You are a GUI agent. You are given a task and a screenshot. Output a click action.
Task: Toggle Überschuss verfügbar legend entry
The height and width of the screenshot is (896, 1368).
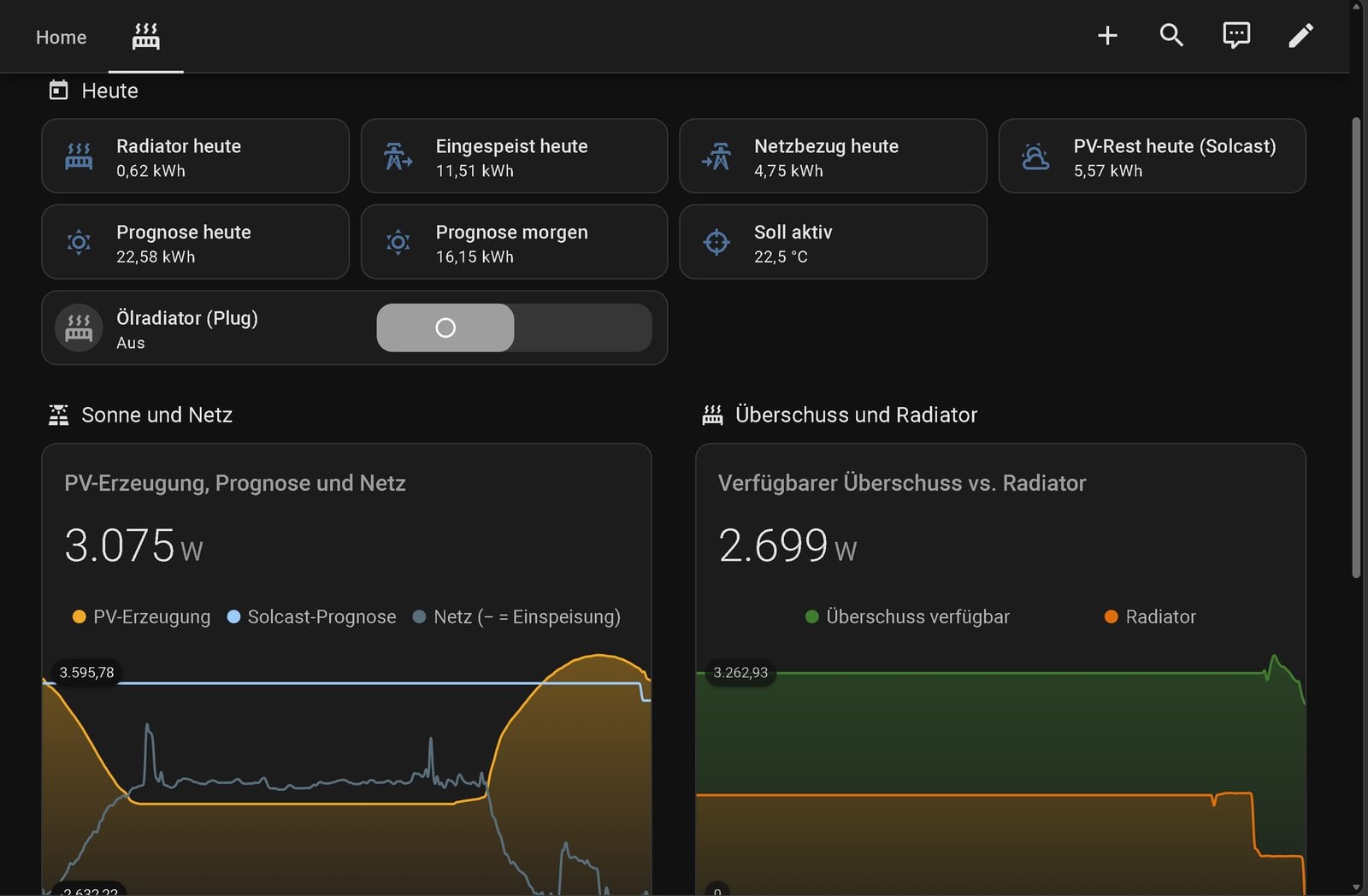pos(907,616)
